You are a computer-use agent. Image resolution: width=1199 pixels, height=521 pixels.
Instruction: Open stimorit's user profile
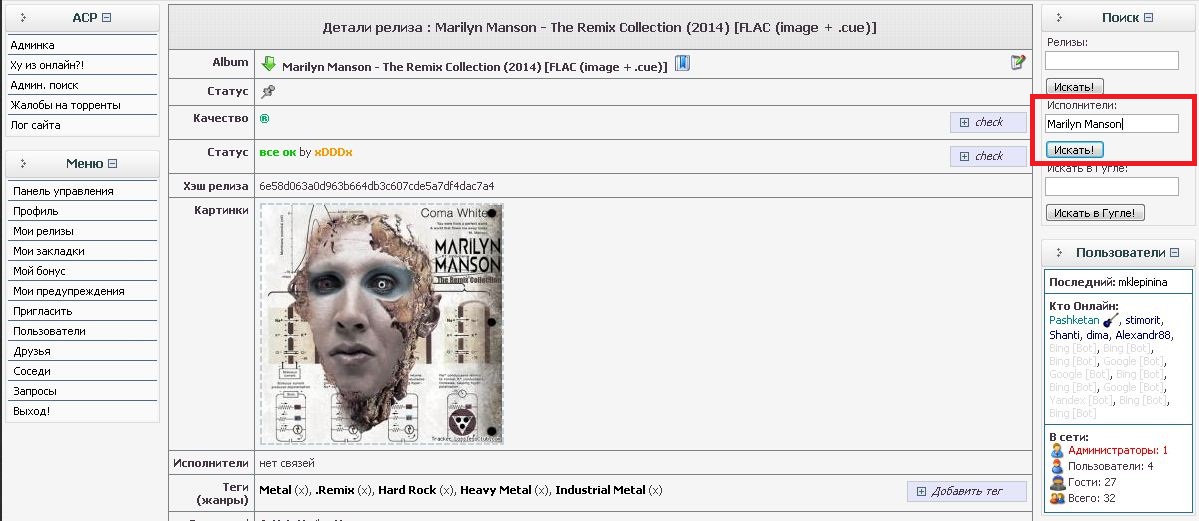pyautogui.click(x=1143, y=320)
